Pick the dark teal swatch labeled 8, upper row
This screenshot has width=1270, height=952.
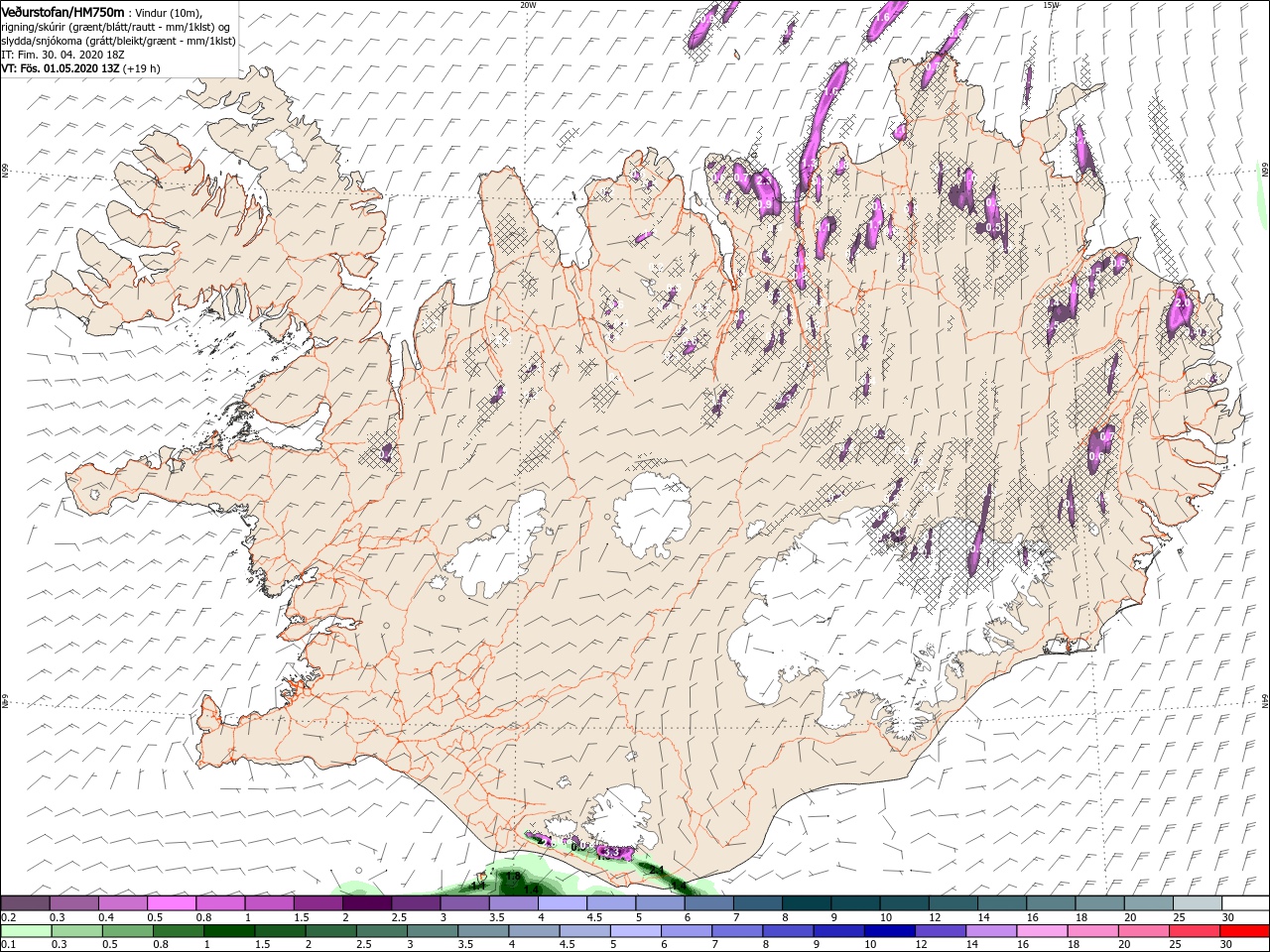806,902
